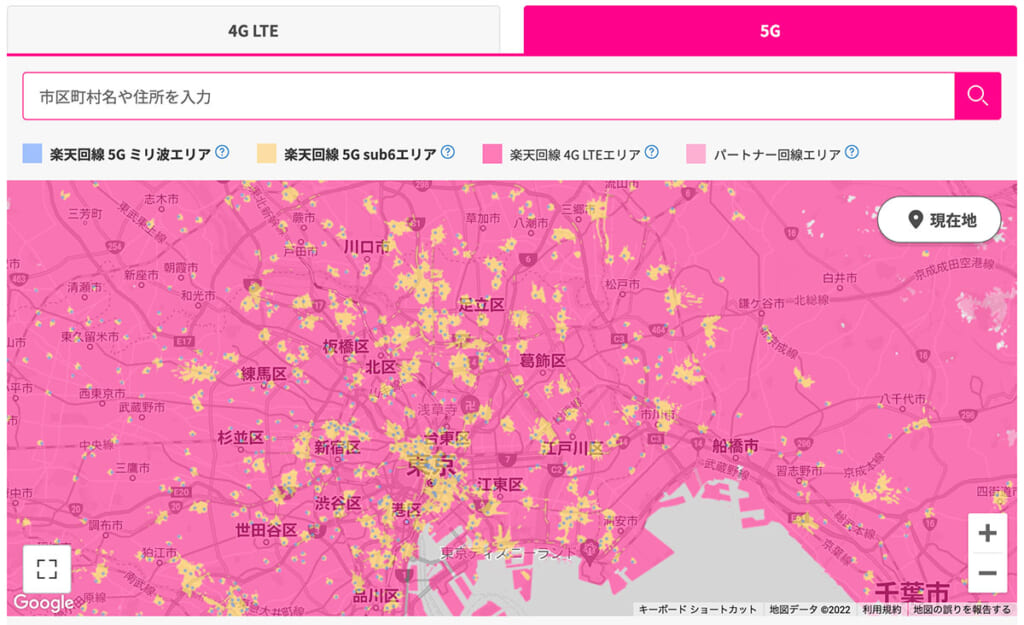Screen dimensions: 1024x625
Task: Click the 新宿区 map label
Action: [337, 447]
